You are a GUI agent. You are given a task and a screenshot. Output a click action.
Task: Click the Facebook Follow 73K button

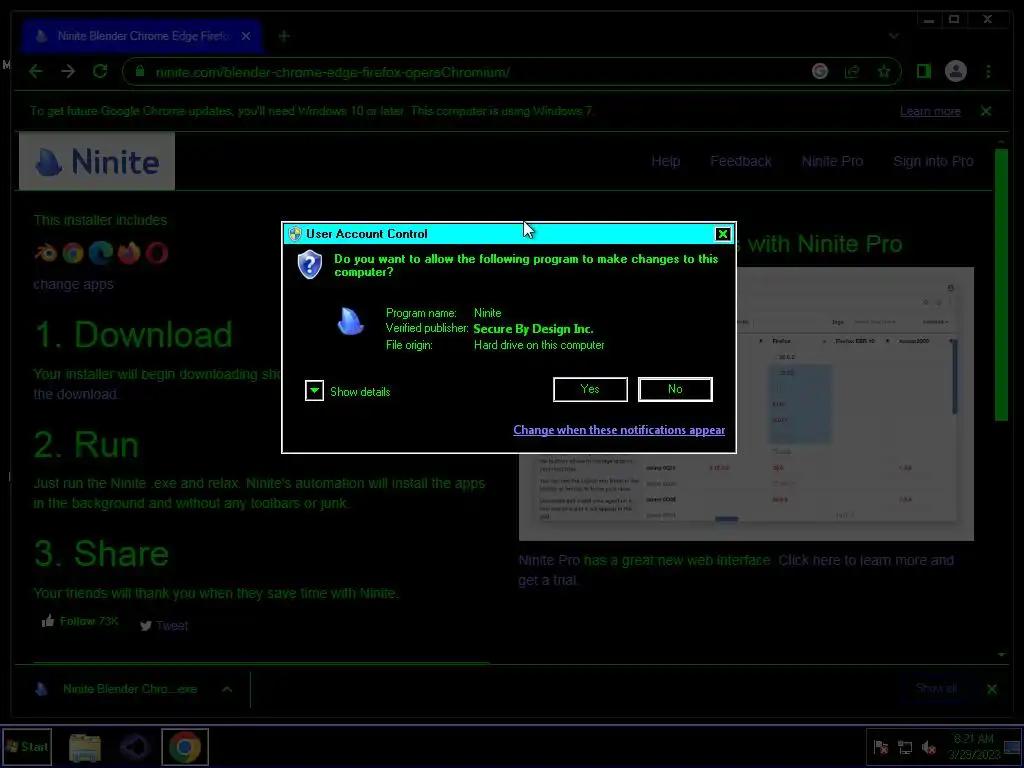[x=80, y=621]
